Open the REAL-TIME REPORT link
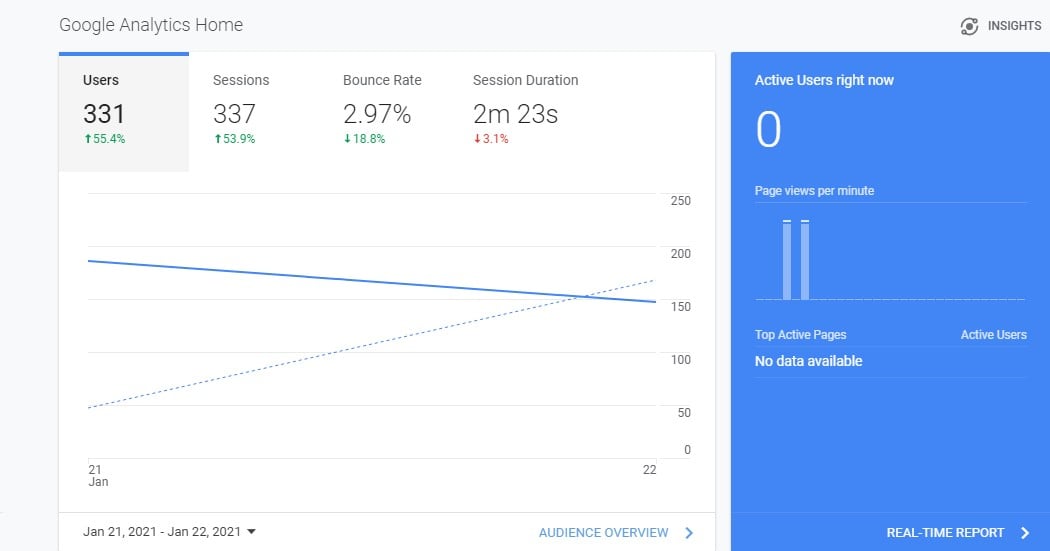Image resolution: width=1050 pixels, height=551 pixels. (944, 533)
